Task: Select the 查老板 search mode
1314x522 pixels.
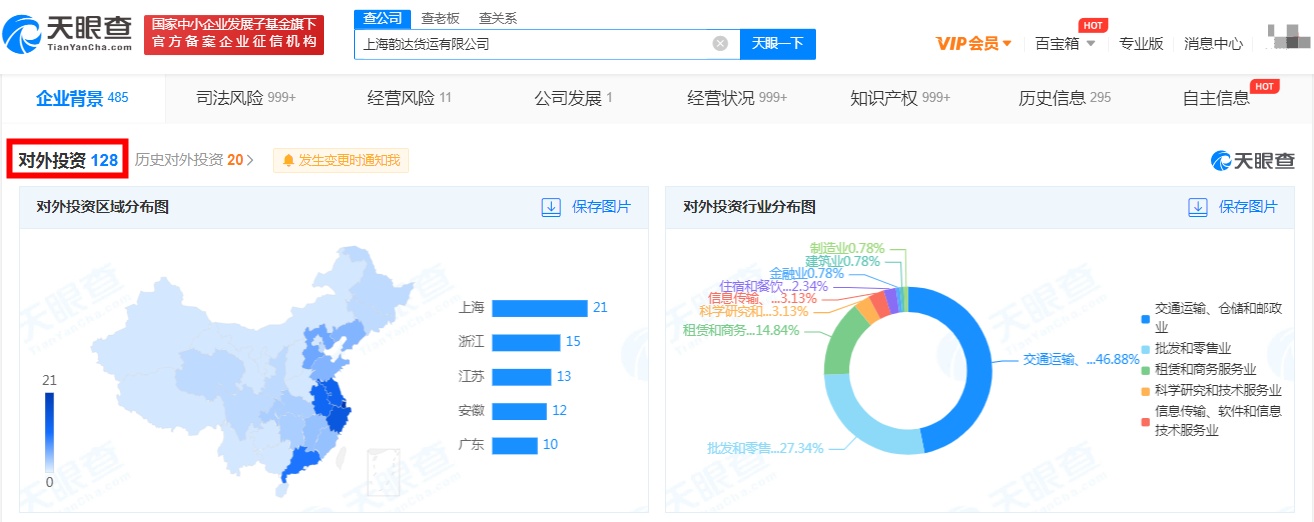Action: click(x=440, y=19)
